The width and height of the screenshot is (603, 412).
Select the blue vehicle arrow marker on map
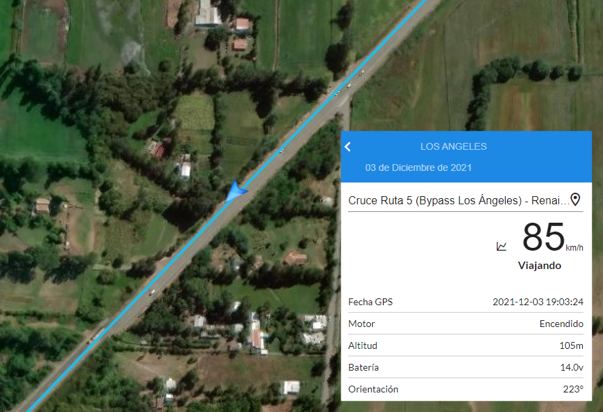pos(235,190)
